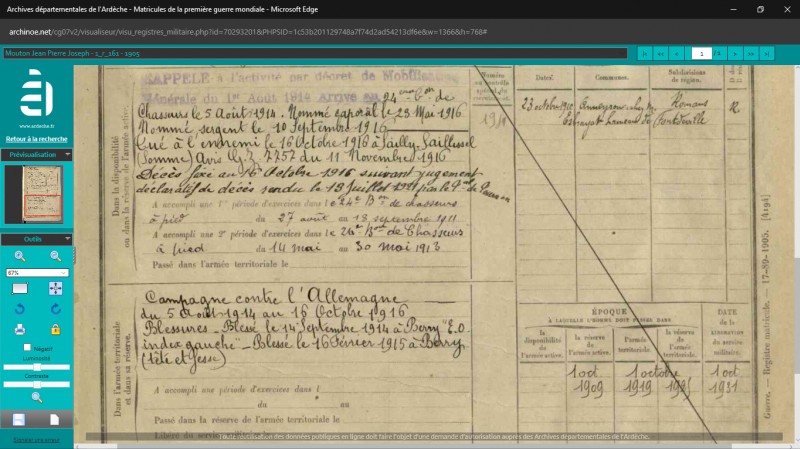Rotate the image clockwise
The width and height of the screenshot is (800, 449).
click(x=56, y=309)
